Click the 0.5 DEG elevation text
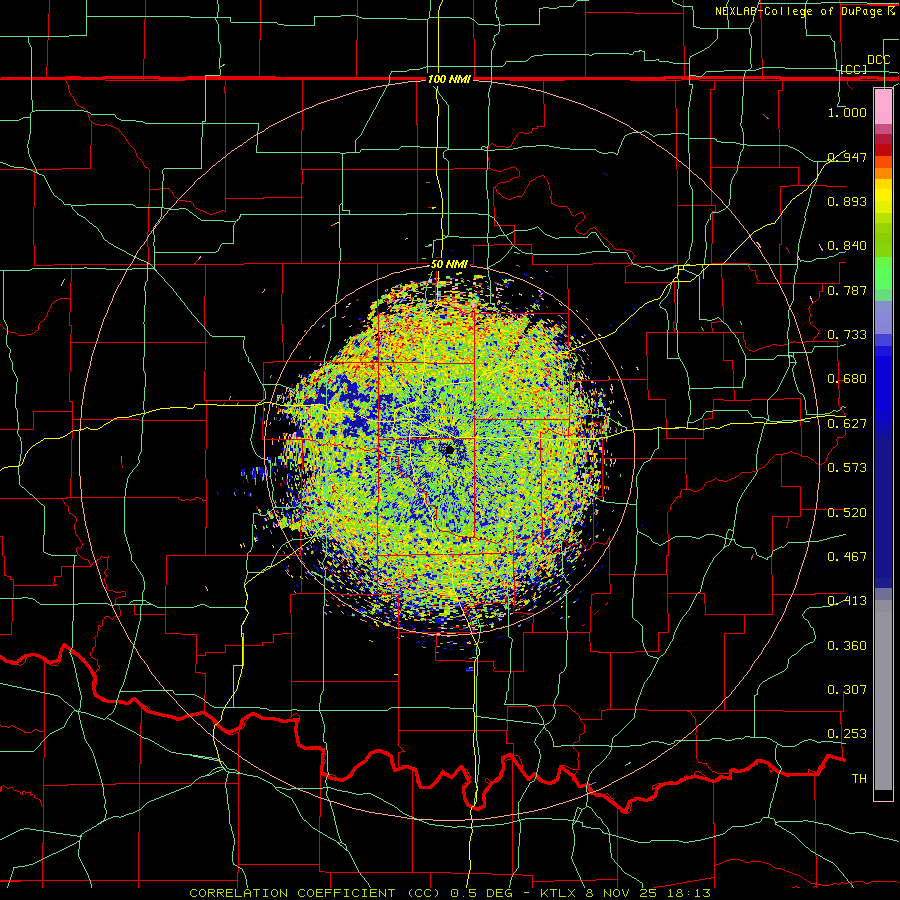The image size is (900, 900). (482, 893)
